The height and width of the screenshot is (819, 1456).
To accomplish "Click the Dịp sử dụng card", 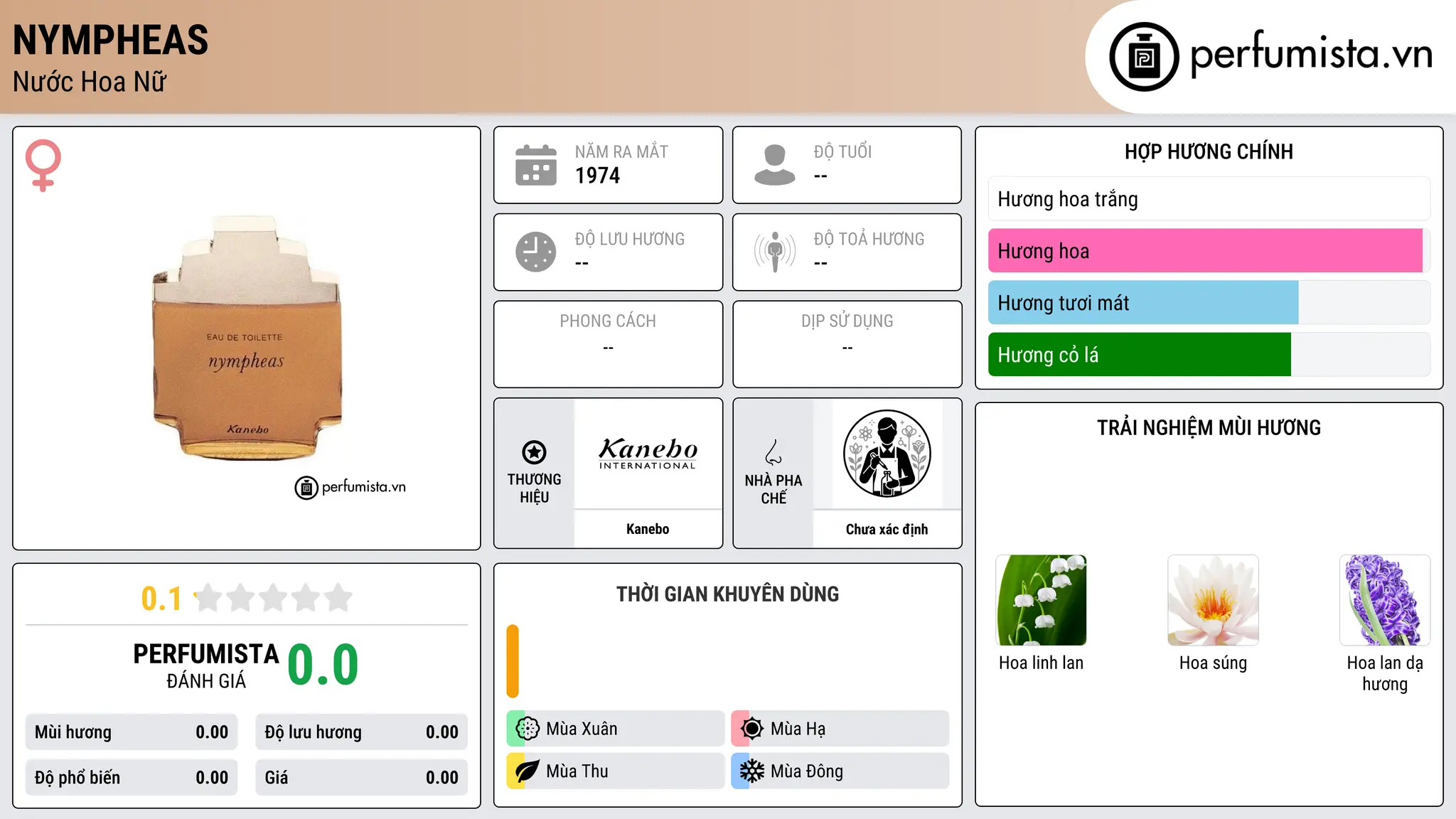I will (x=847, y=344).
